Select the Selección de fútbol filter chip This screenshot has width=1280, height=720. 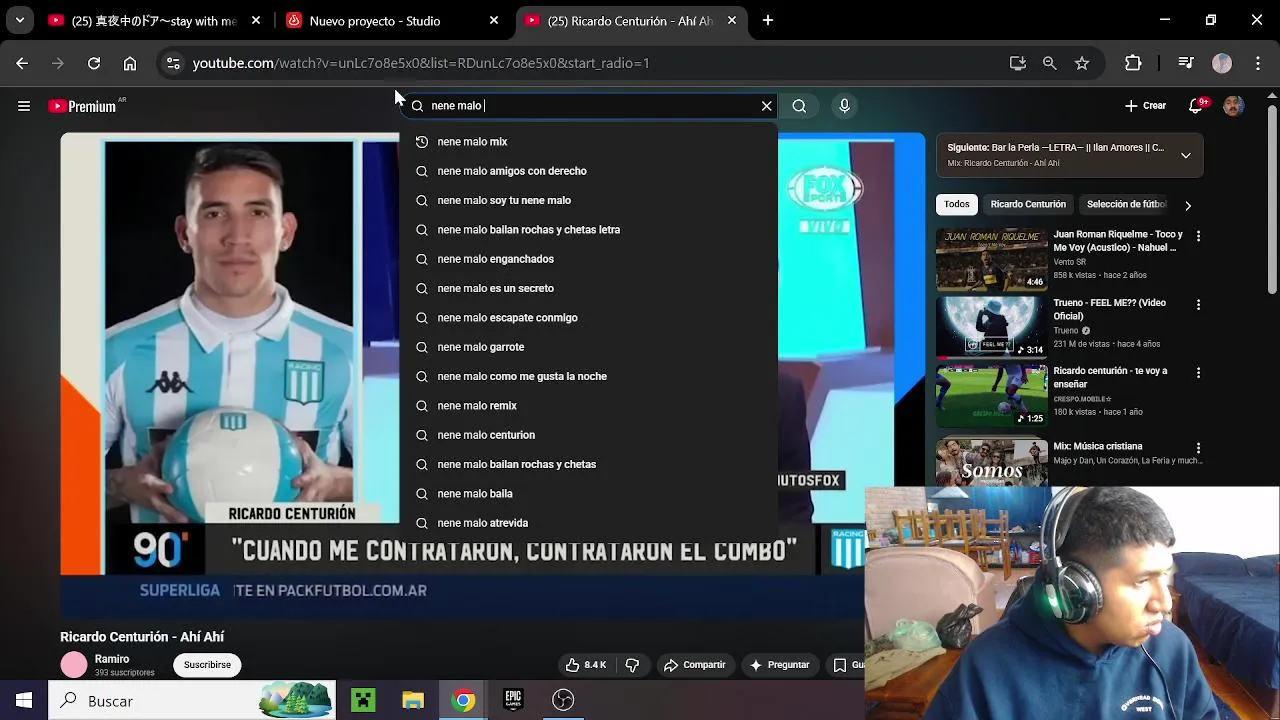click(1126, 204)
